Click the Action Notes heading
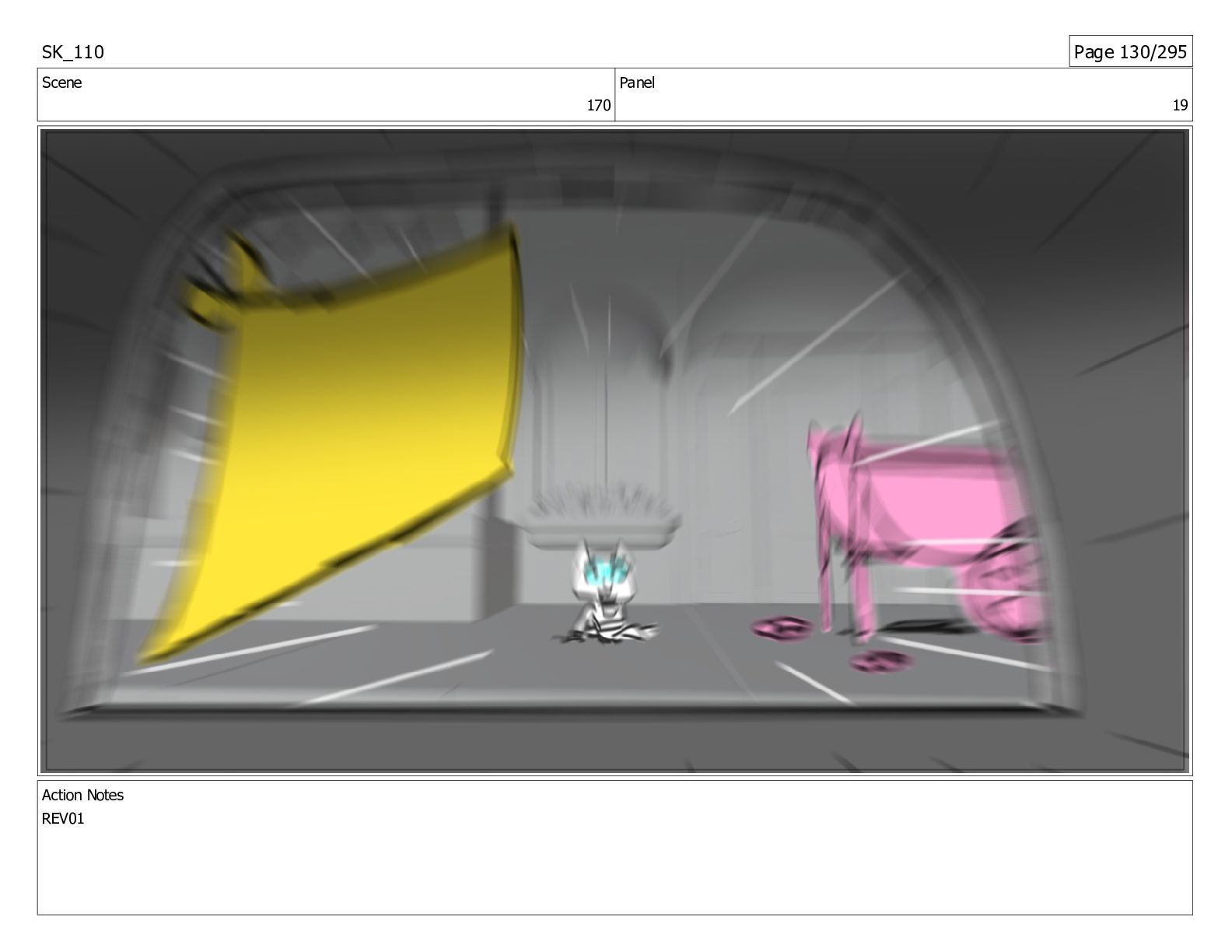Image resolution: width=1232 pixels, height=952 pixels. 82,795
